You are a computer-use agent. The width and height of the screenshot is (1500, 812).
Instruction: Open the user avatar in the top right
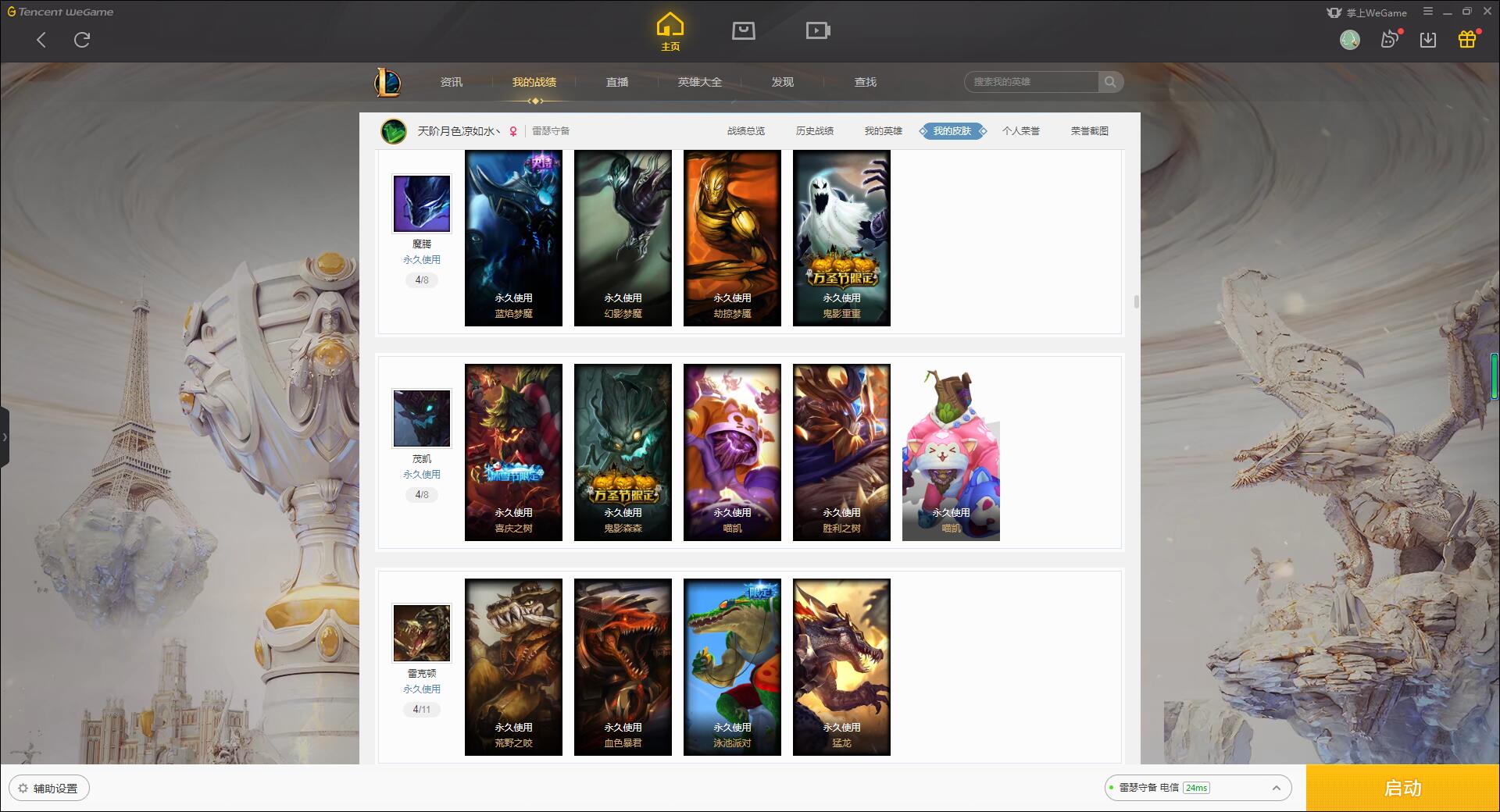[1349, 40]
